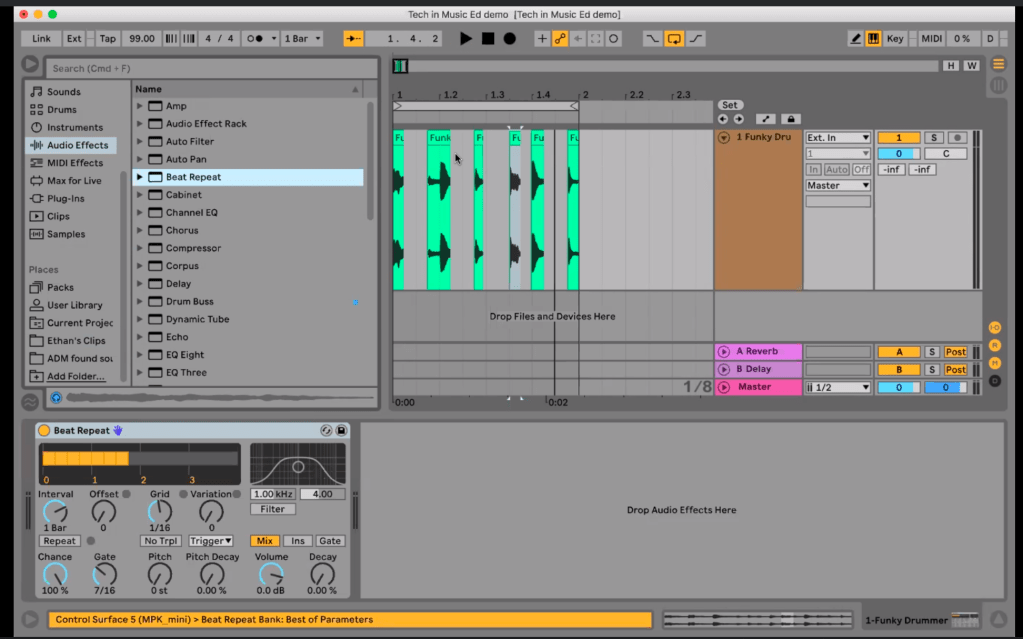
Task: Enable the Beat Repeat Filter button
Action: click(x=272, y=509)
